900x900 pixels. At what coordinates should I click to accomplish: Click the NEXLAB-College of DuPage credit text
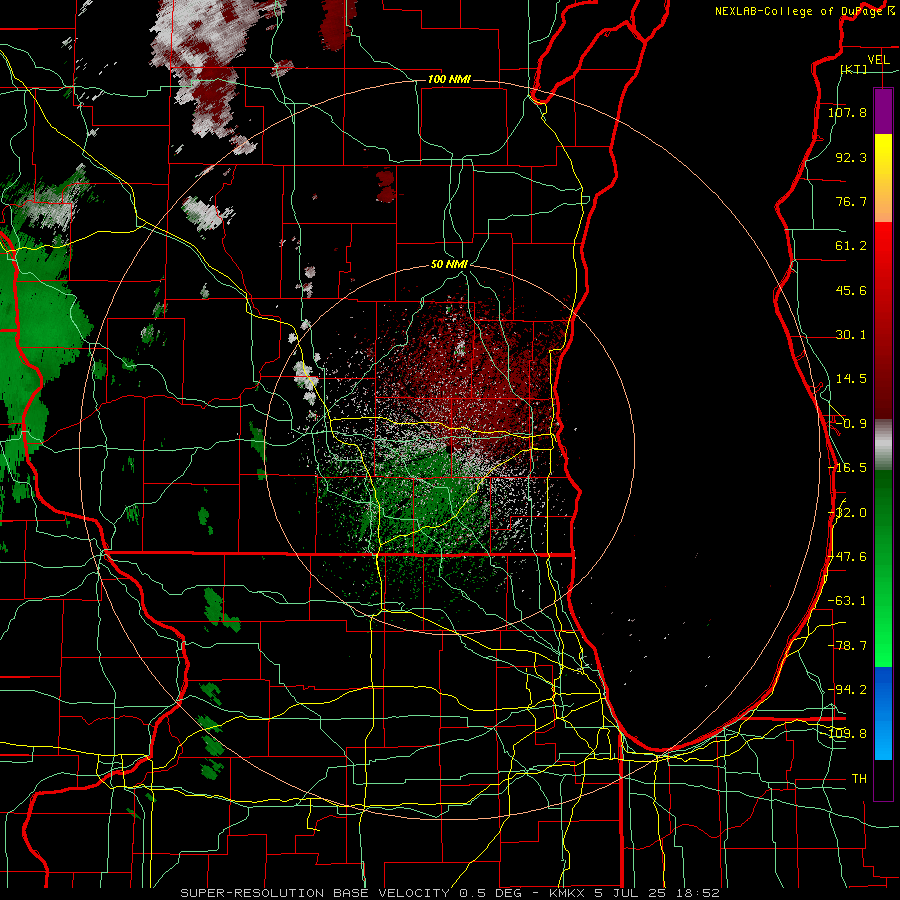coord(804,11)
